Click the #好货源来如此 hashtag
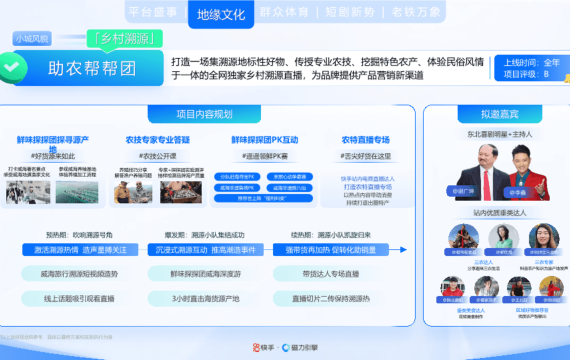 (x=53, y=156)
